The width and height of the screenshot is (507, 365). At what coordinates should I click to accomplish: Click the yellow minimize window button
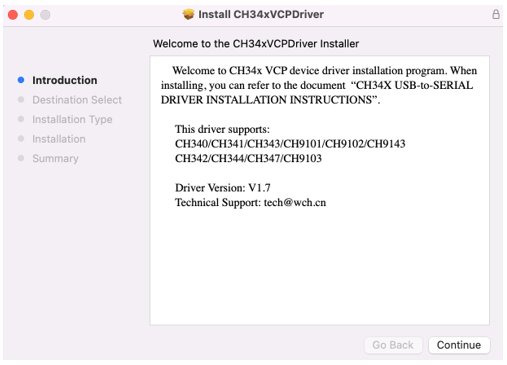coord(29,15)
